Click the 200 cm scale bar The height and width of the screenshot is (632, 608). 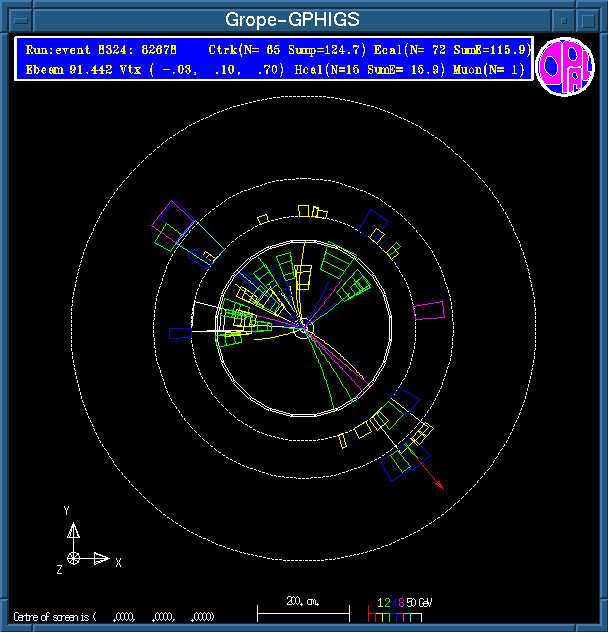point(303,607)
